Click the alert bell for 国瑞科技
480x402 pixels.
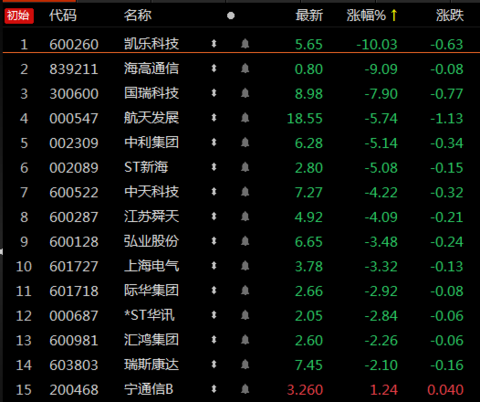click(x=245, y=93)
